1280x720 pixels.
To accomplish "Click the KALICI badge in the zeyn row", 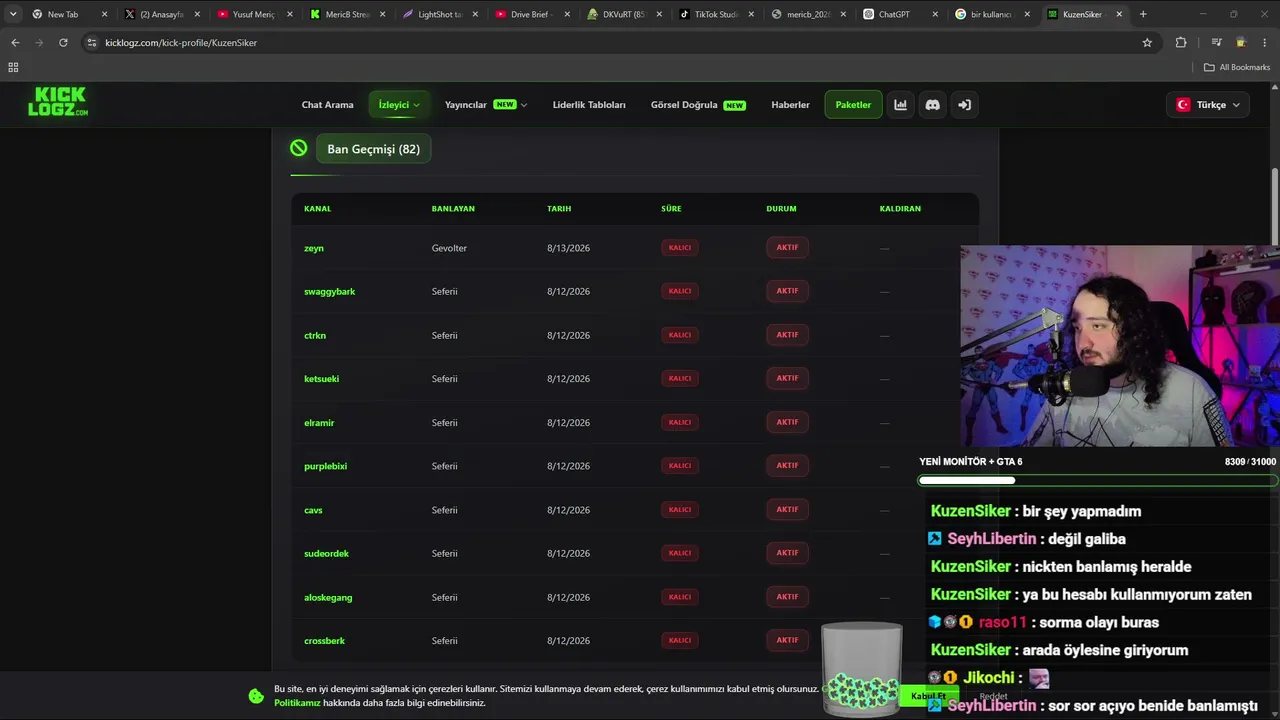I will (680, 248).
